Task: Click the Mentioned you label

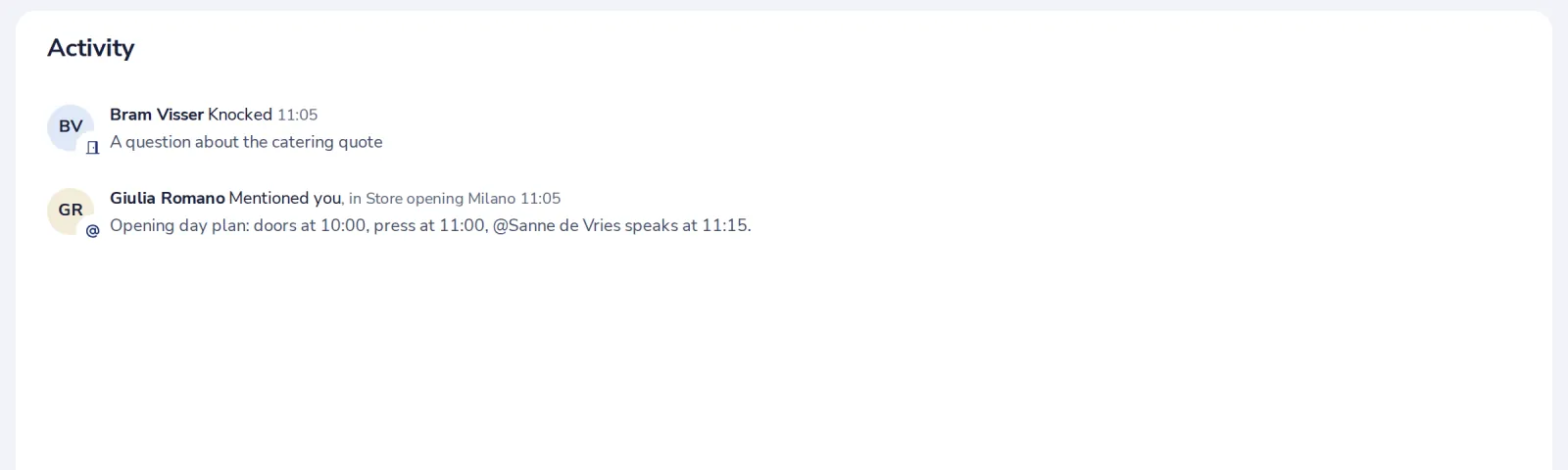Action: point(285,198)
